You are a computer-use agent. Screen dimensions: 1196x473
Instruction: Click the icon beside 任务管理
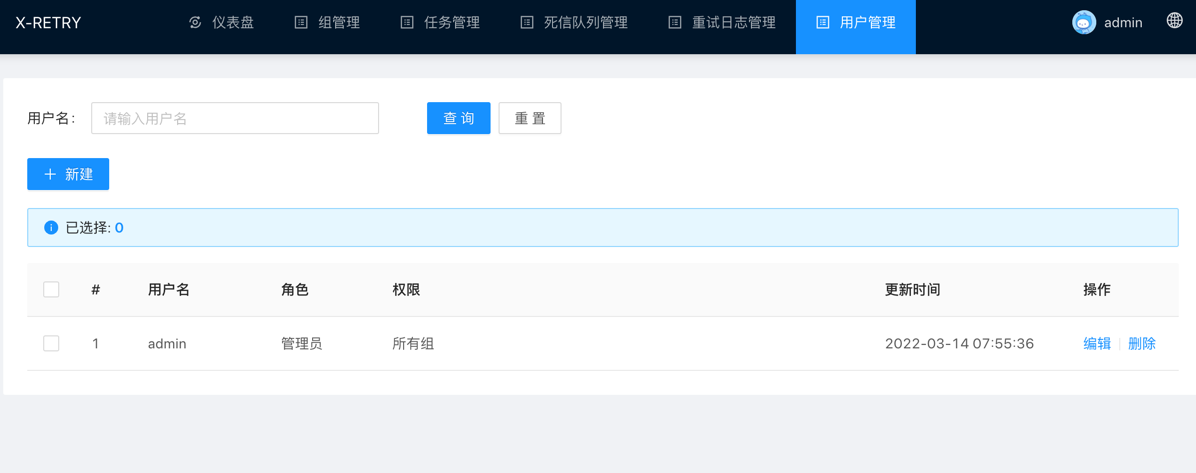click(x=407, y=22)
